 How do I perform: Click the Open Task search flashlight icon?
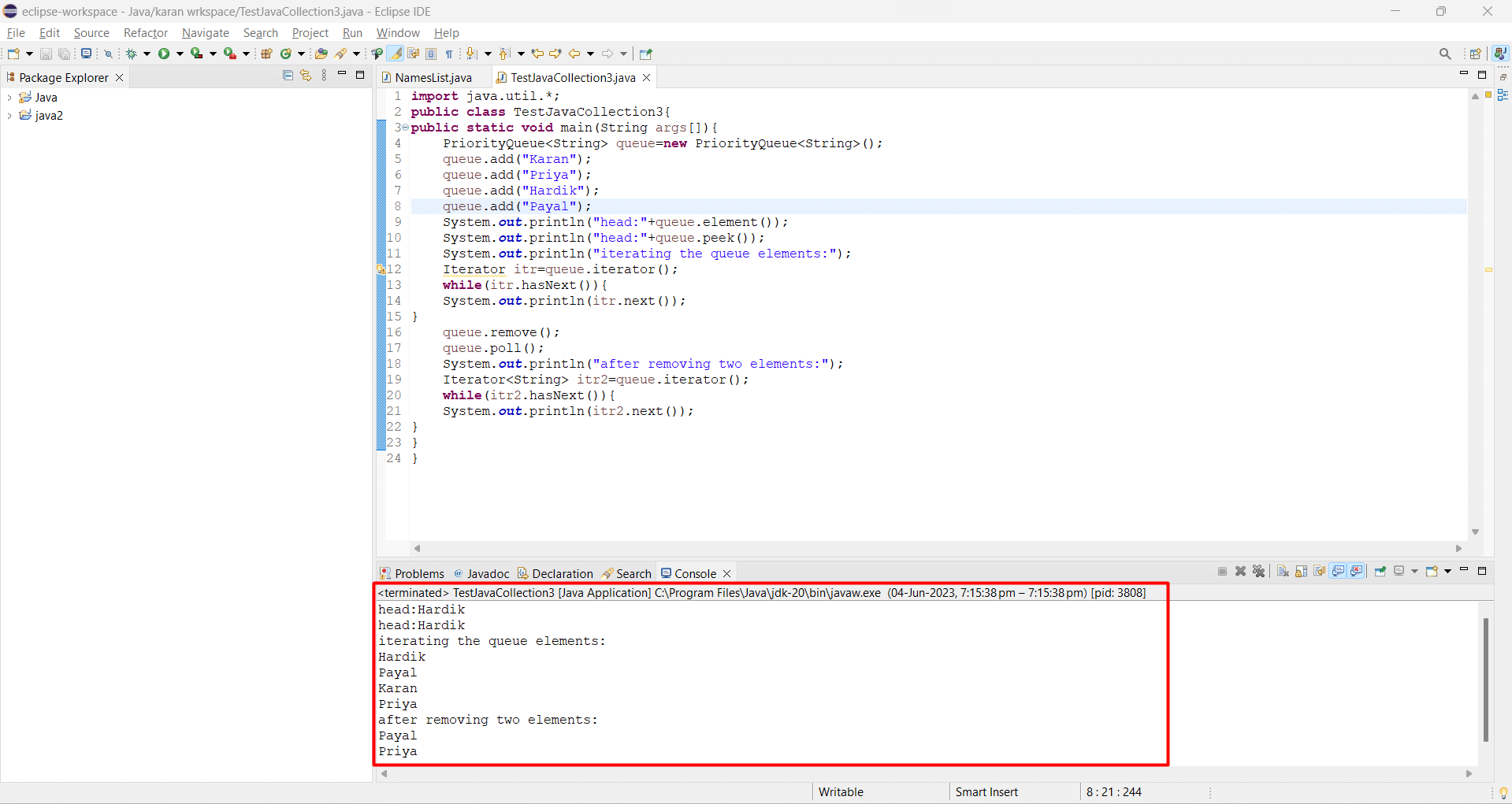[x=341, y=54]
